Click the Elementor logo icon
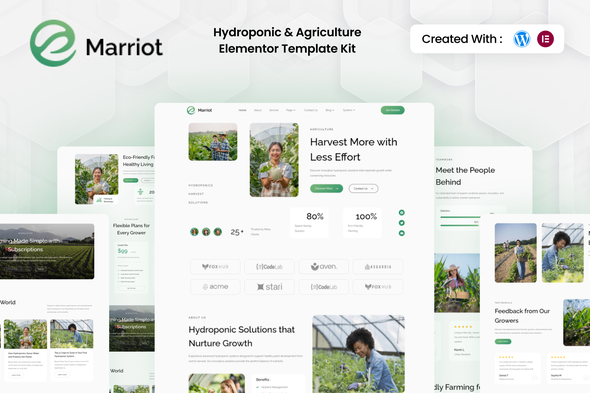This screenshot has width=590, height=393. point(545,39)
